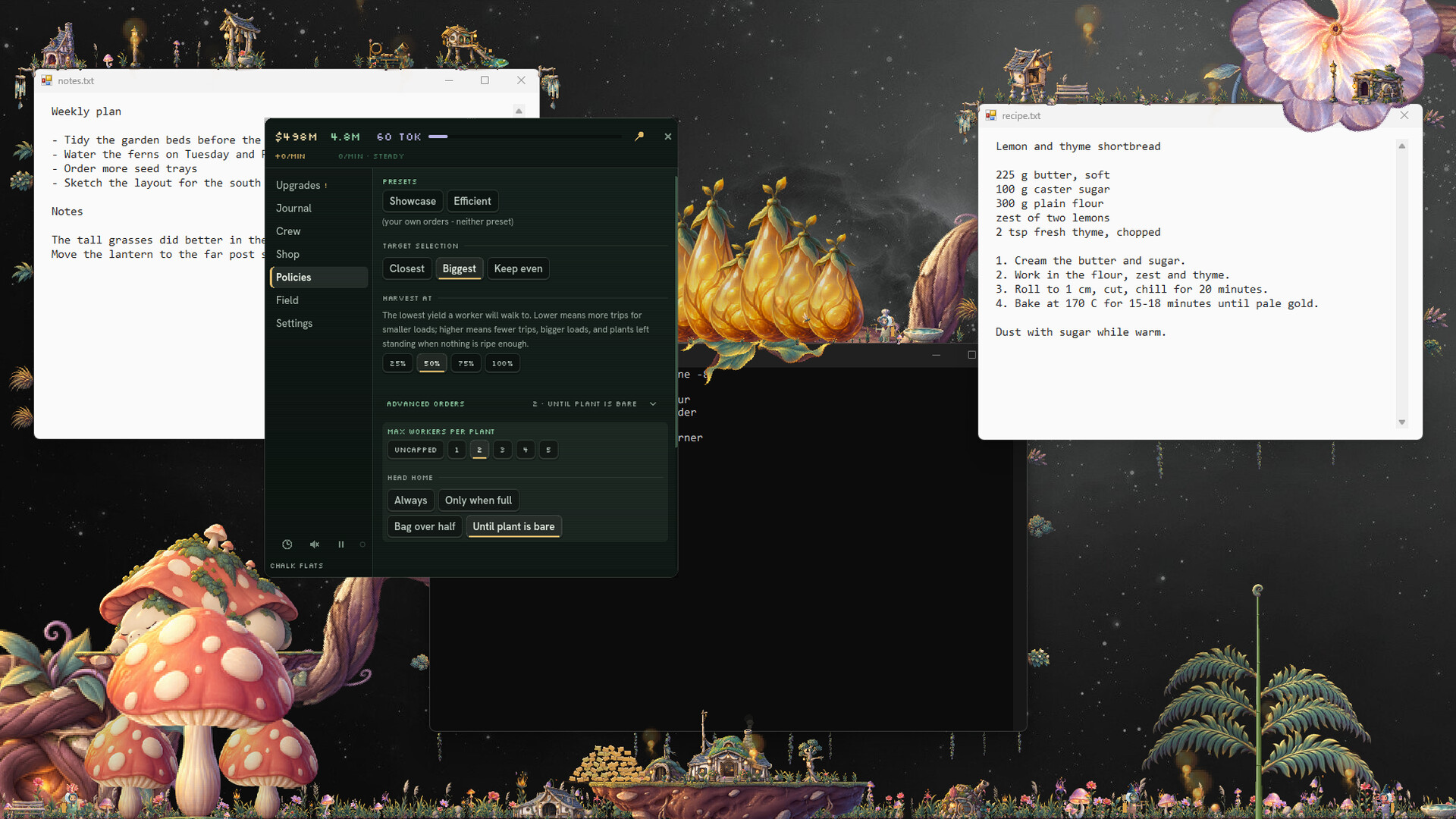Click recipe.txt window title icon
This screenshot has height=819, width=1456.
(x=991, y=115)
